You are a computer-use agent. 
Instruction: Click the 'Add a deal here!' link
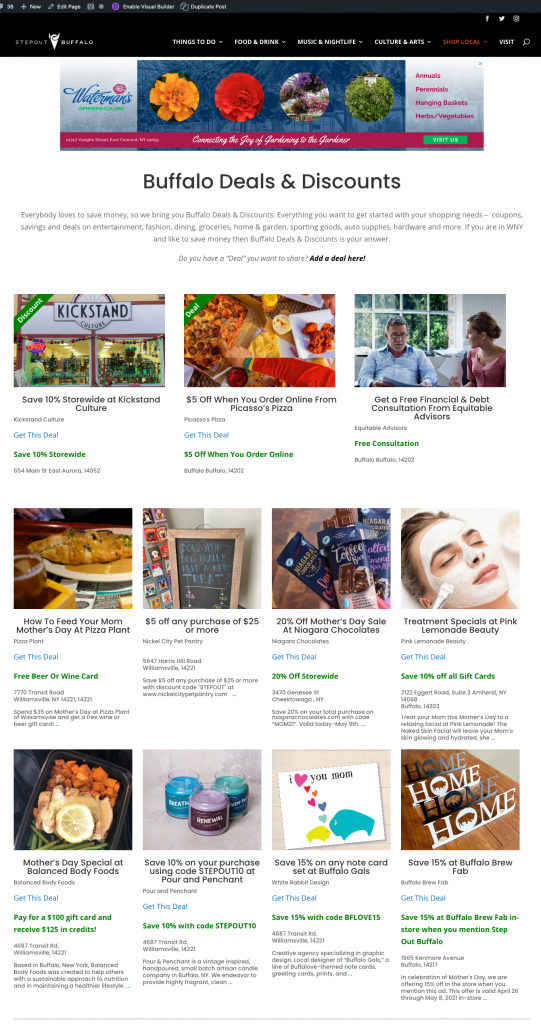337,259
